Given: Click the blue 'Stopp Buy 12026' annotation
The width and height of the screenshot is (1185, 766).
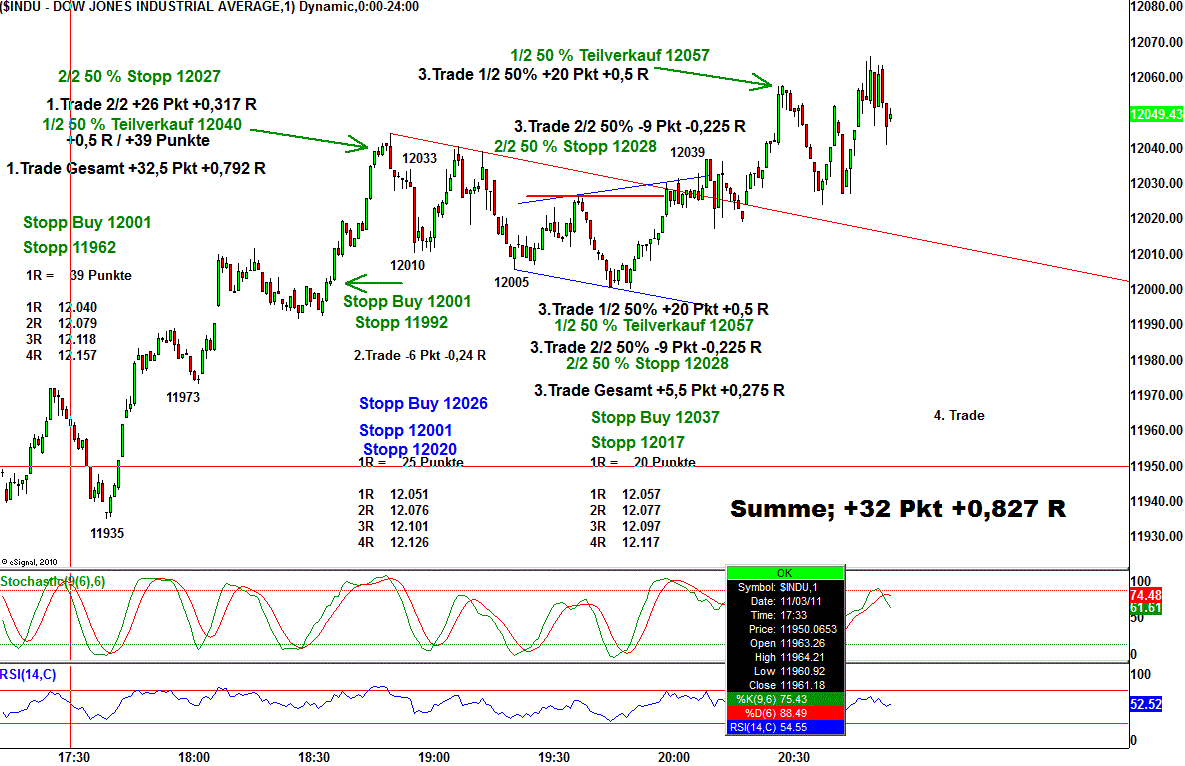Looking at the screenshot, I should tap(423, 404).
